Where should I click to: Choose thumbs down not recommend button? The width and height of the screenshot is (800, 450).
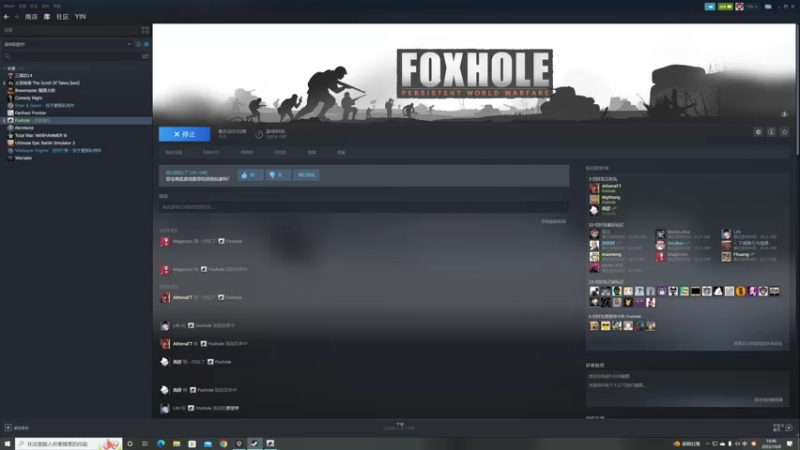click(278, 175)
